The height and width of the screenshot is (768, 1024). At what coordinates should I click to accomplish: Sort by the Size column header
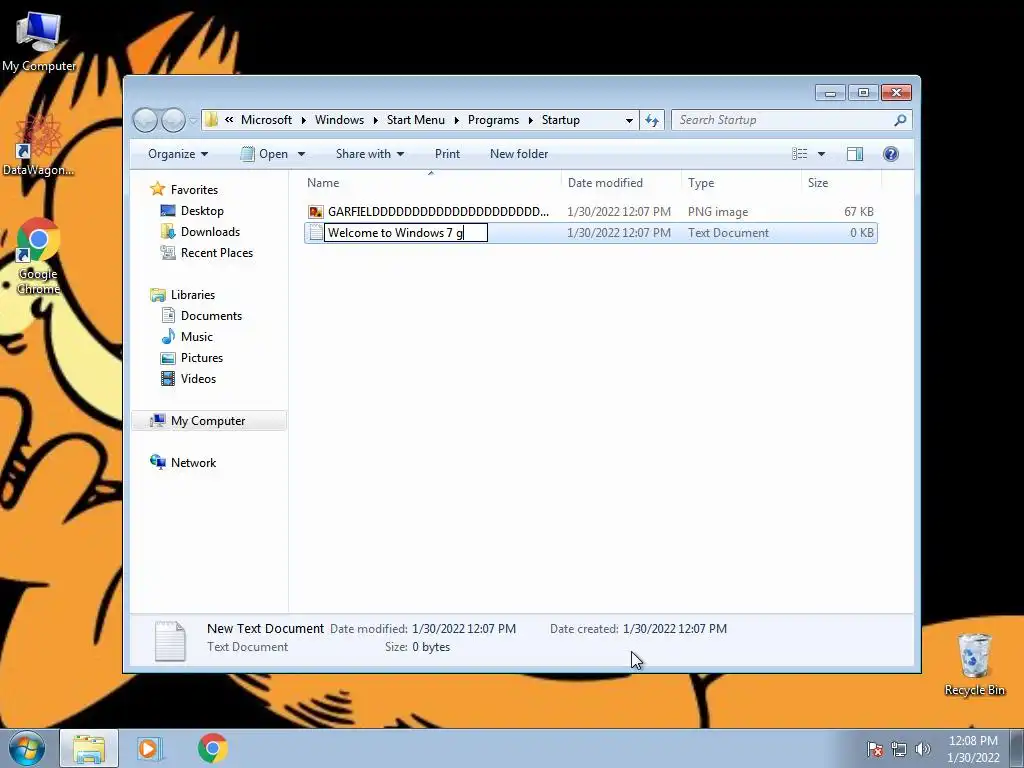(x=842, y=183)
